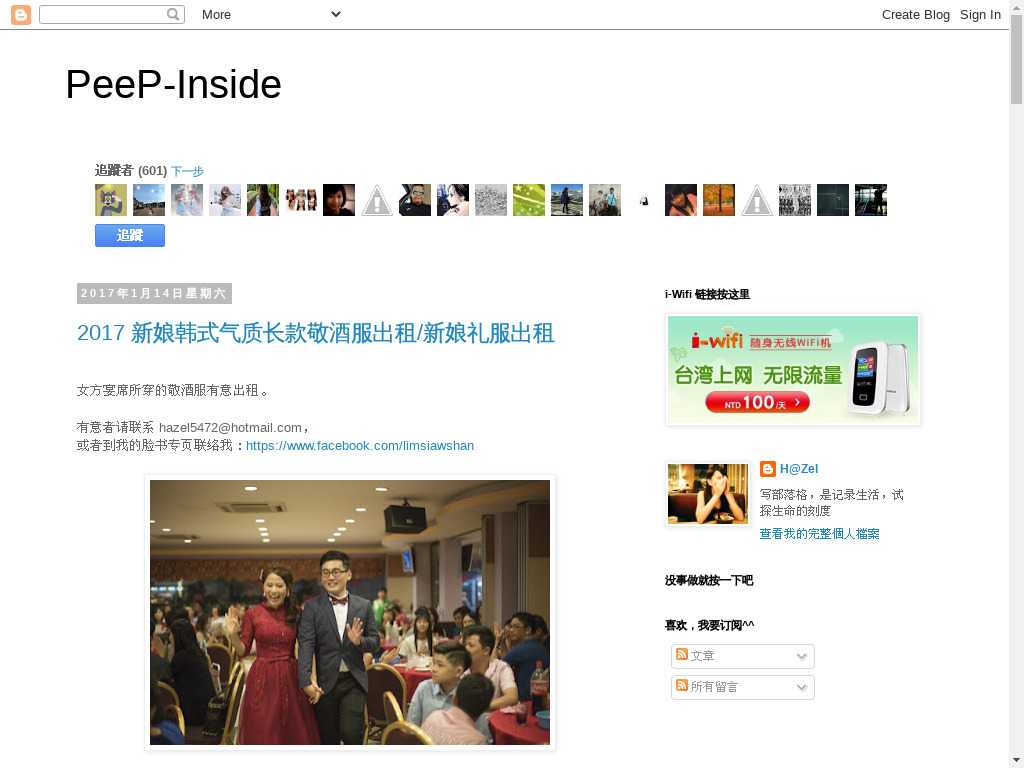Click Create Blog in the top bar

[x=916, y=14]
